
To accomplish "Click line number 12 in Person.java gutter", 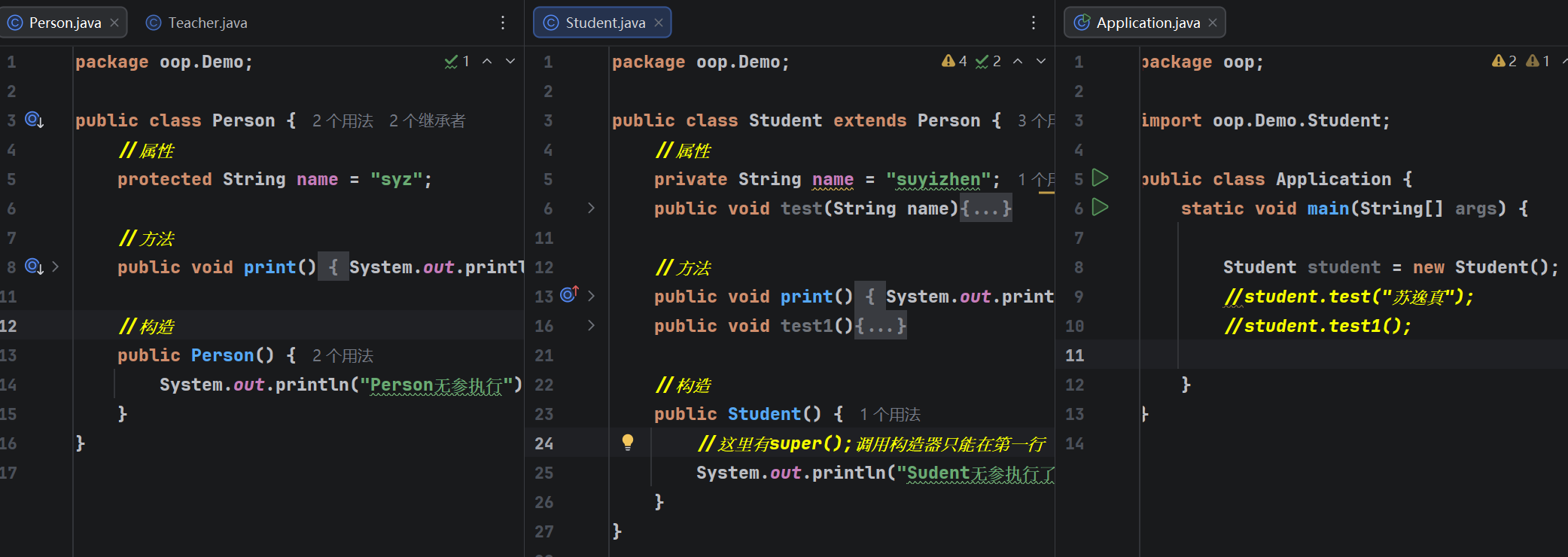I will point(8,326).
